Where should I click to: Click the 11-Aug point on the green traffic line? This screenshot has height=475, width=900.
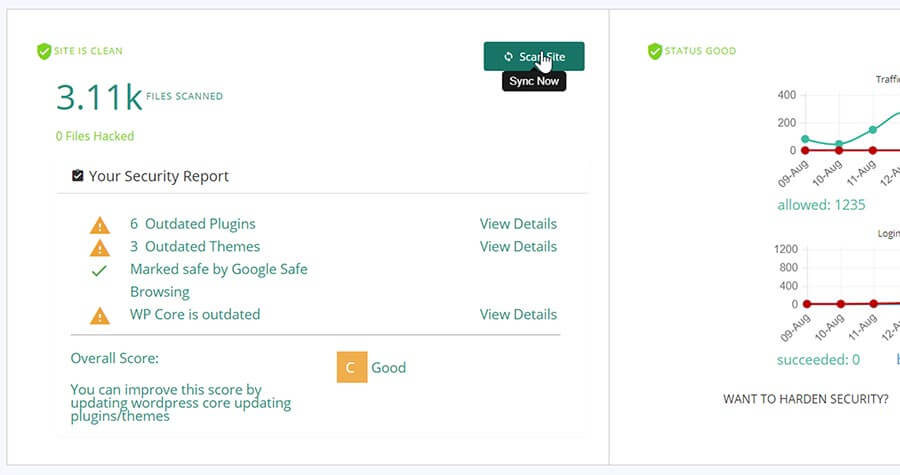coord(873,130)
